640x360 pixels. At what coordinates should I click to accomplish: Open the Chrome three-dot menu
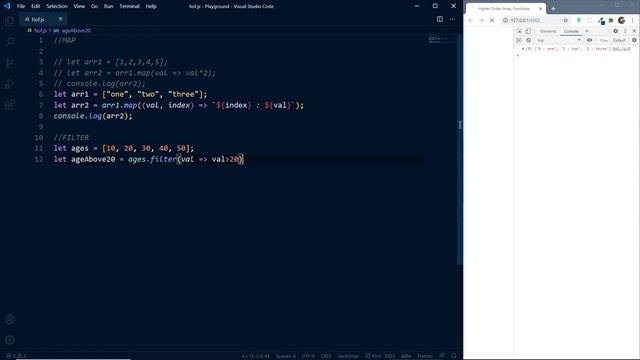pyautogui.click(x=633, y=20)
